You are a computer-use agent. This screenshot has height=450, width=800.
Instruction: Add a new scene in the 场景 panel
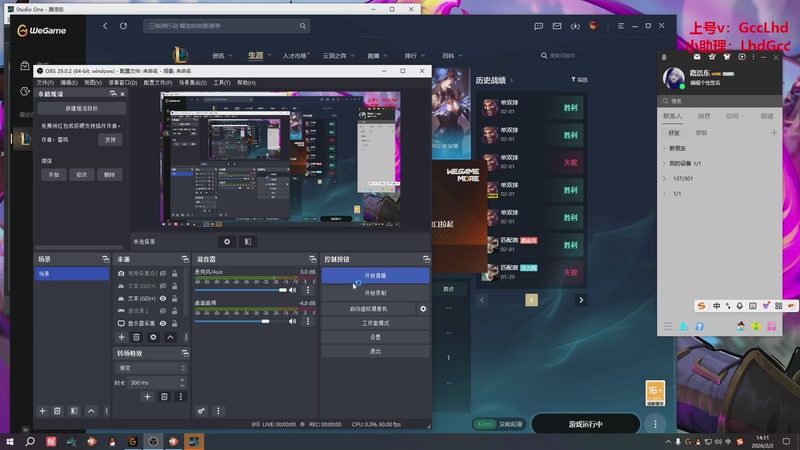42,411
